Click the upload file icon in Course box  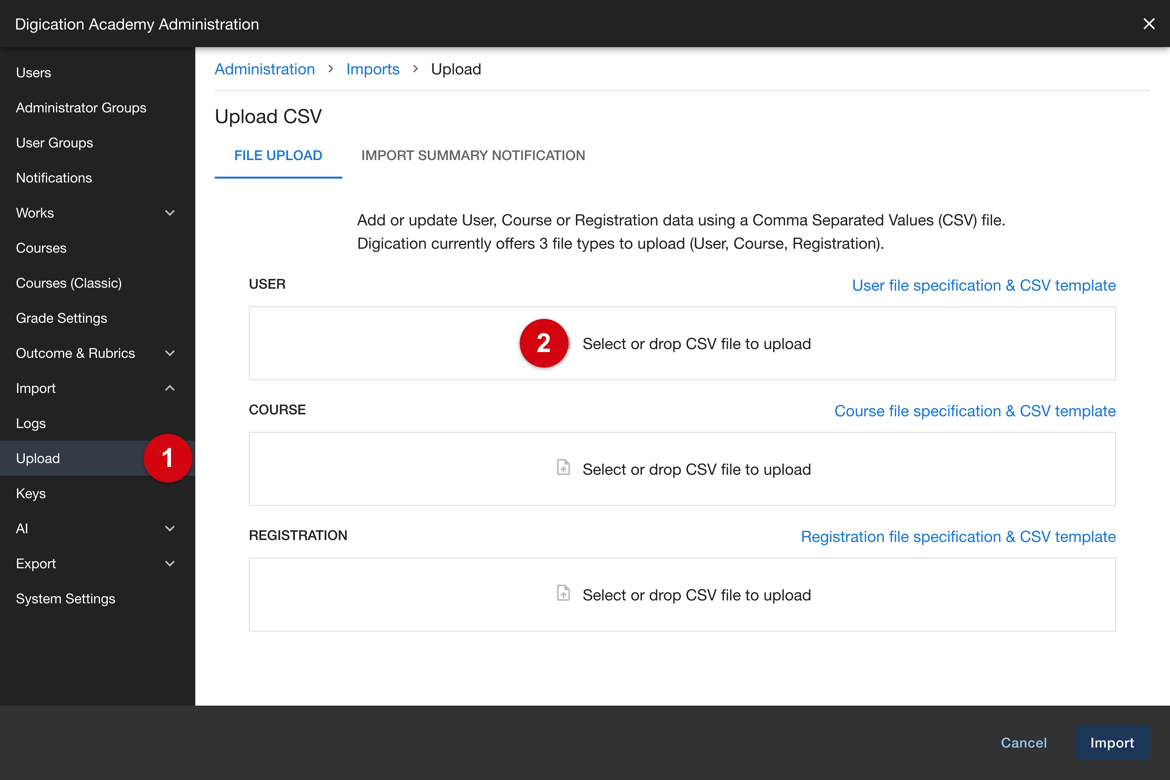point(563,468)
